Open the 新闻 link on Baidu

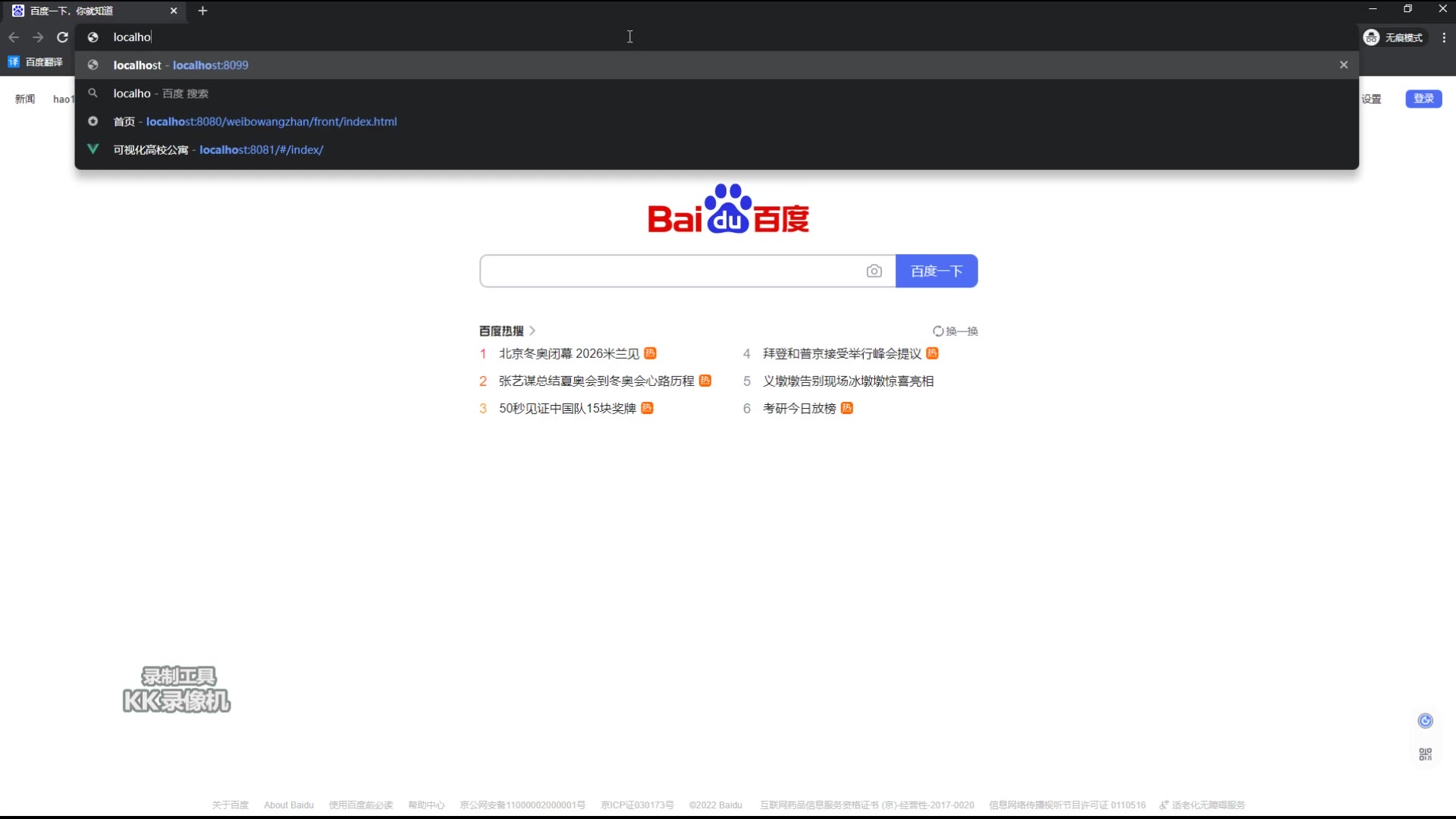pyautogui.click(x=25, y=99)
